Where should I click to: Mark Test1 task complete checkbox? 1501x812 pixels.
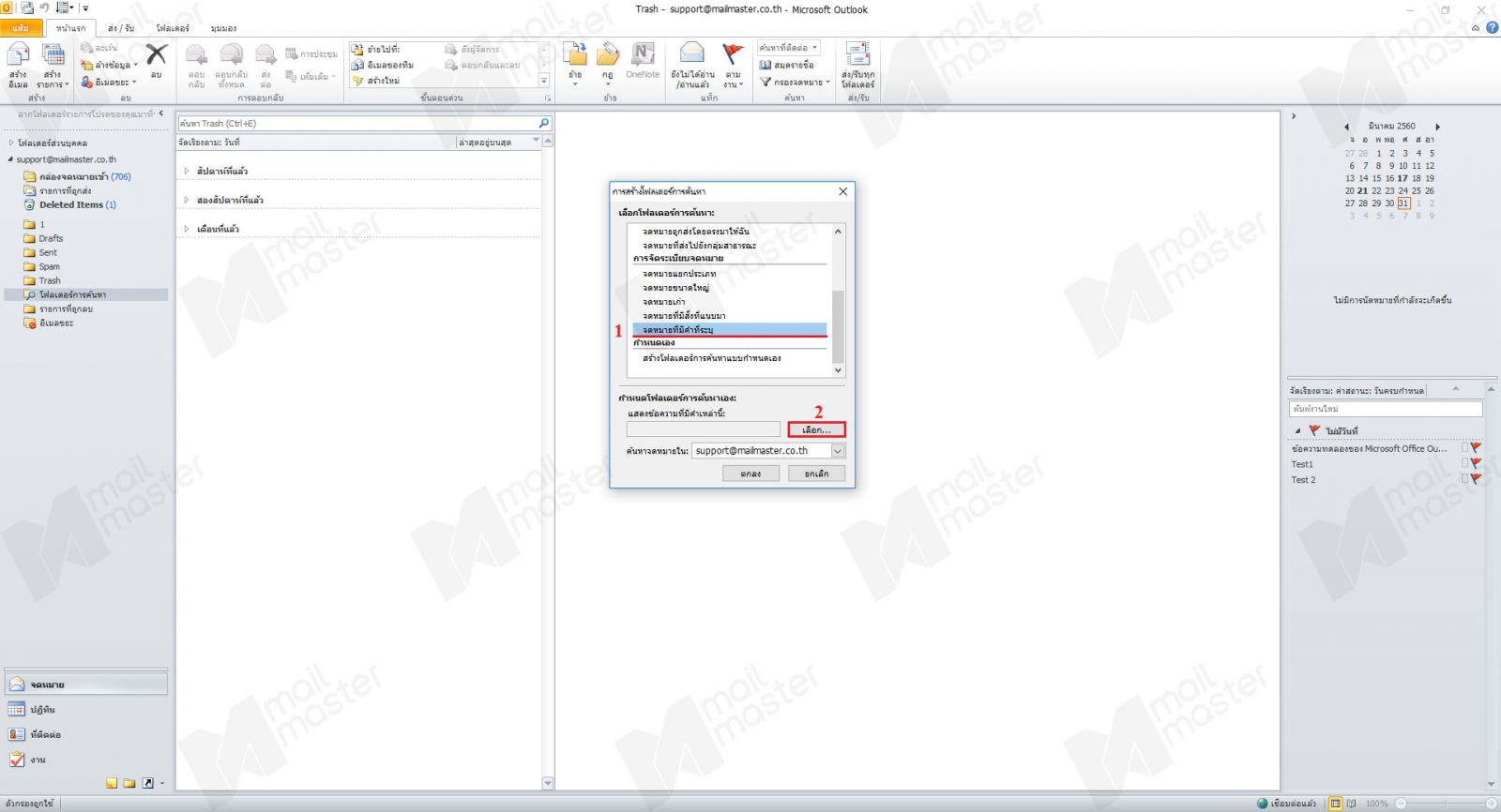1464,464
